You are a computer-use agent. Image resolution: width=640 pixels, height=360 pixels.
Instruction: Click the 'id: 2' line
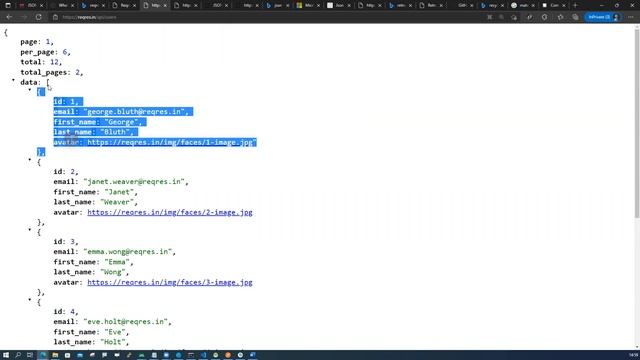66,171
